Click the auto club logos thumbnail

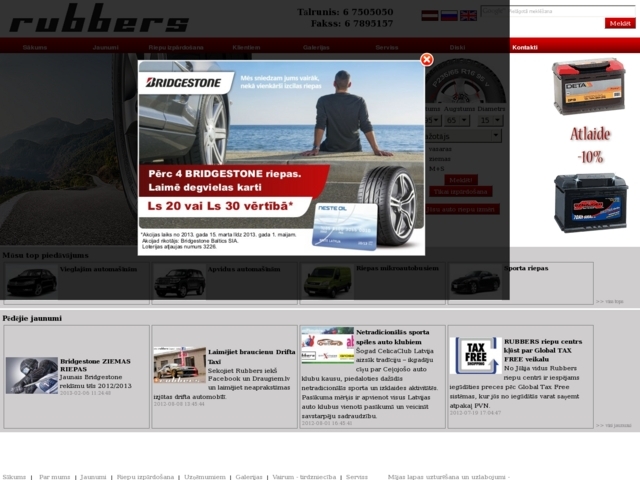click(328, 345)
